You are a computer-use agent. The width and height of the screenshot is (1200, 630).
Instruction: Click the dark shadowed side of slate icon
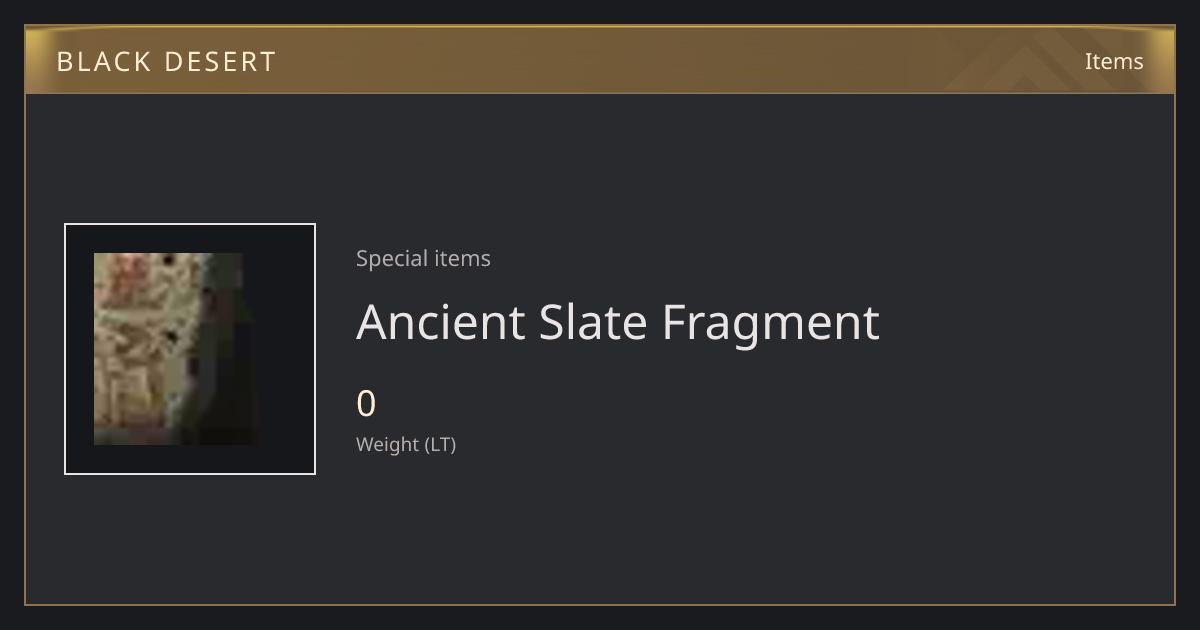pyautogui.click(x=225, y=349)
